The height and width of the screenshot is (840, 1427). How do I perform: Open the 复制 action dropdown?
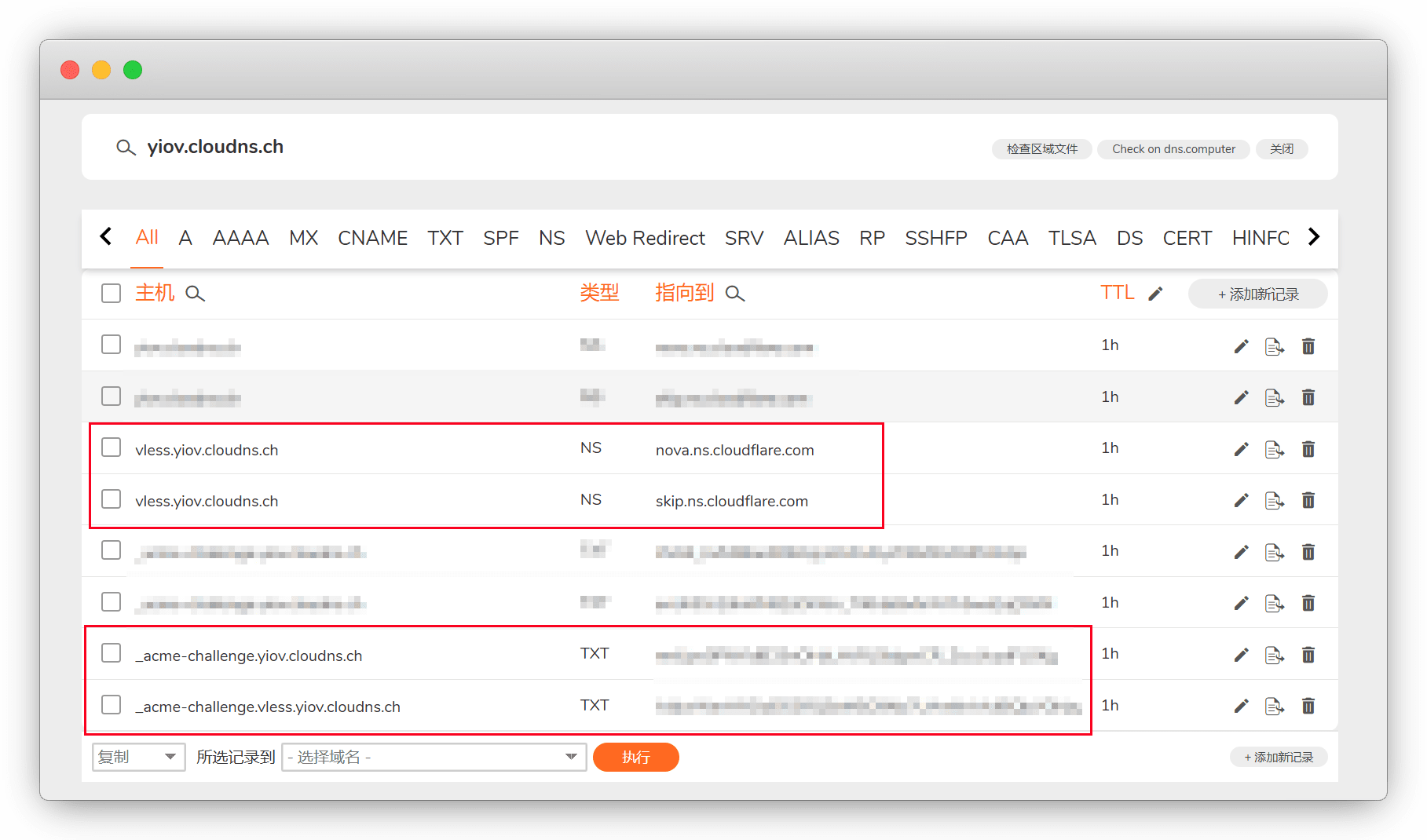coord(138,757)
